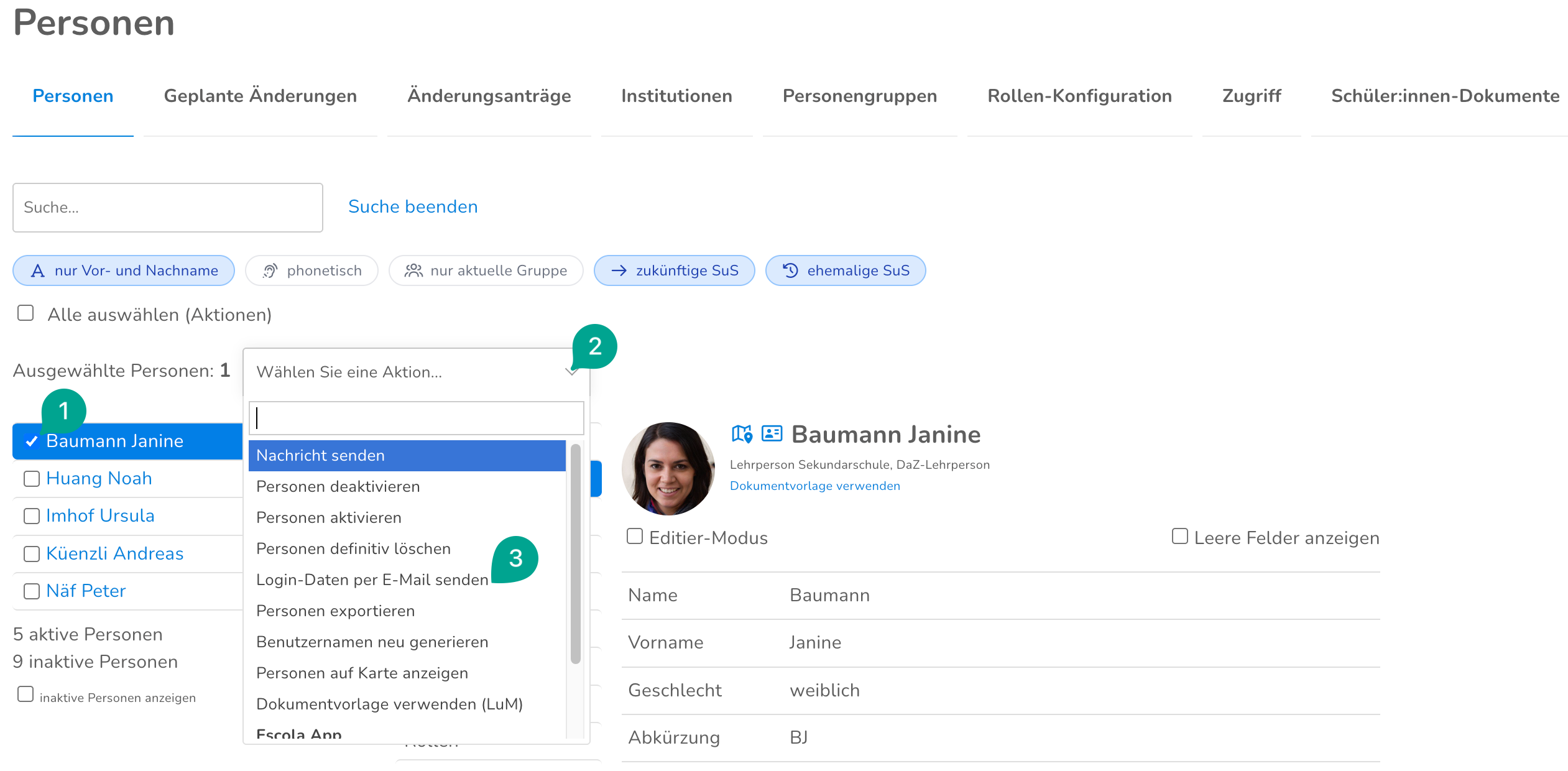
Task: Click the history clock icon on ehemalige SuS
Action: pyautogui.click(x=790, y=270)
